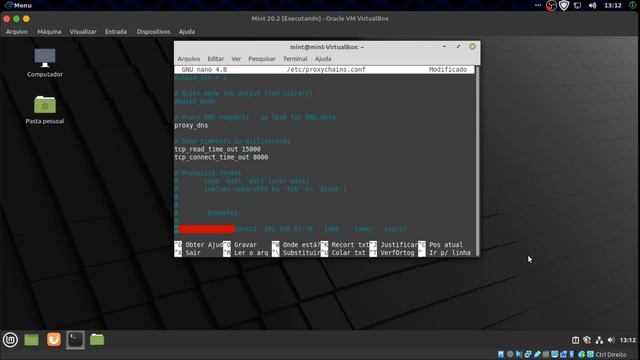Click Substituir shortcut in nano footer

tap(296, 253)
